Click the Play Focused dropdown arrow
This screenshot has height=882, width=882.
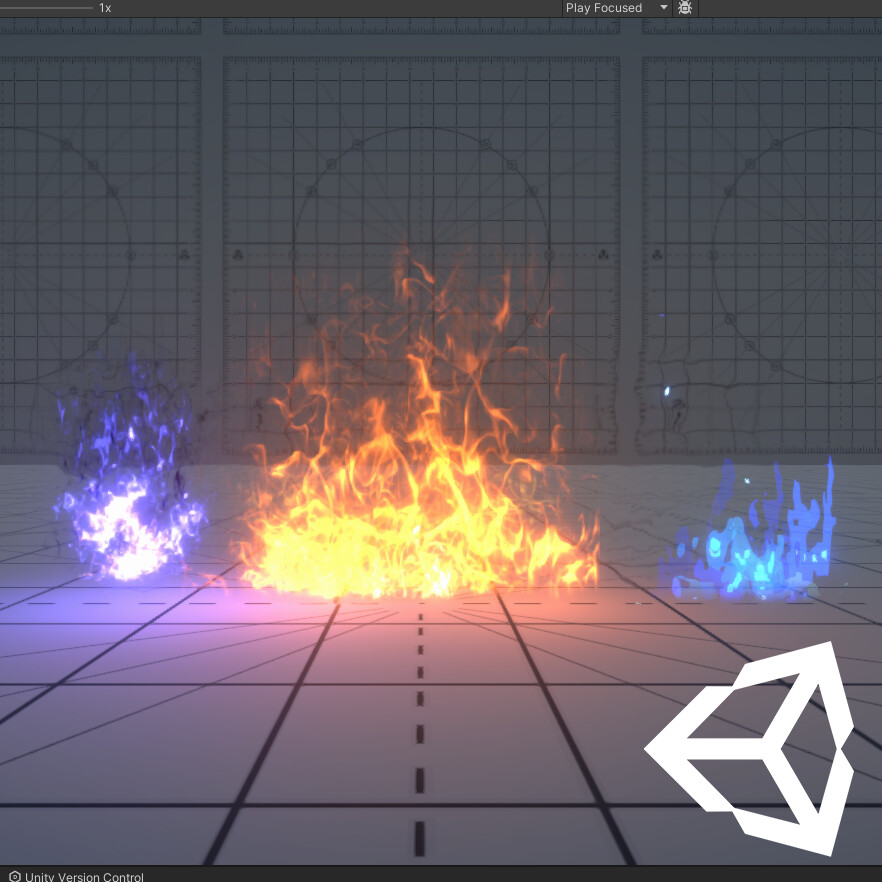coord(663,8)
